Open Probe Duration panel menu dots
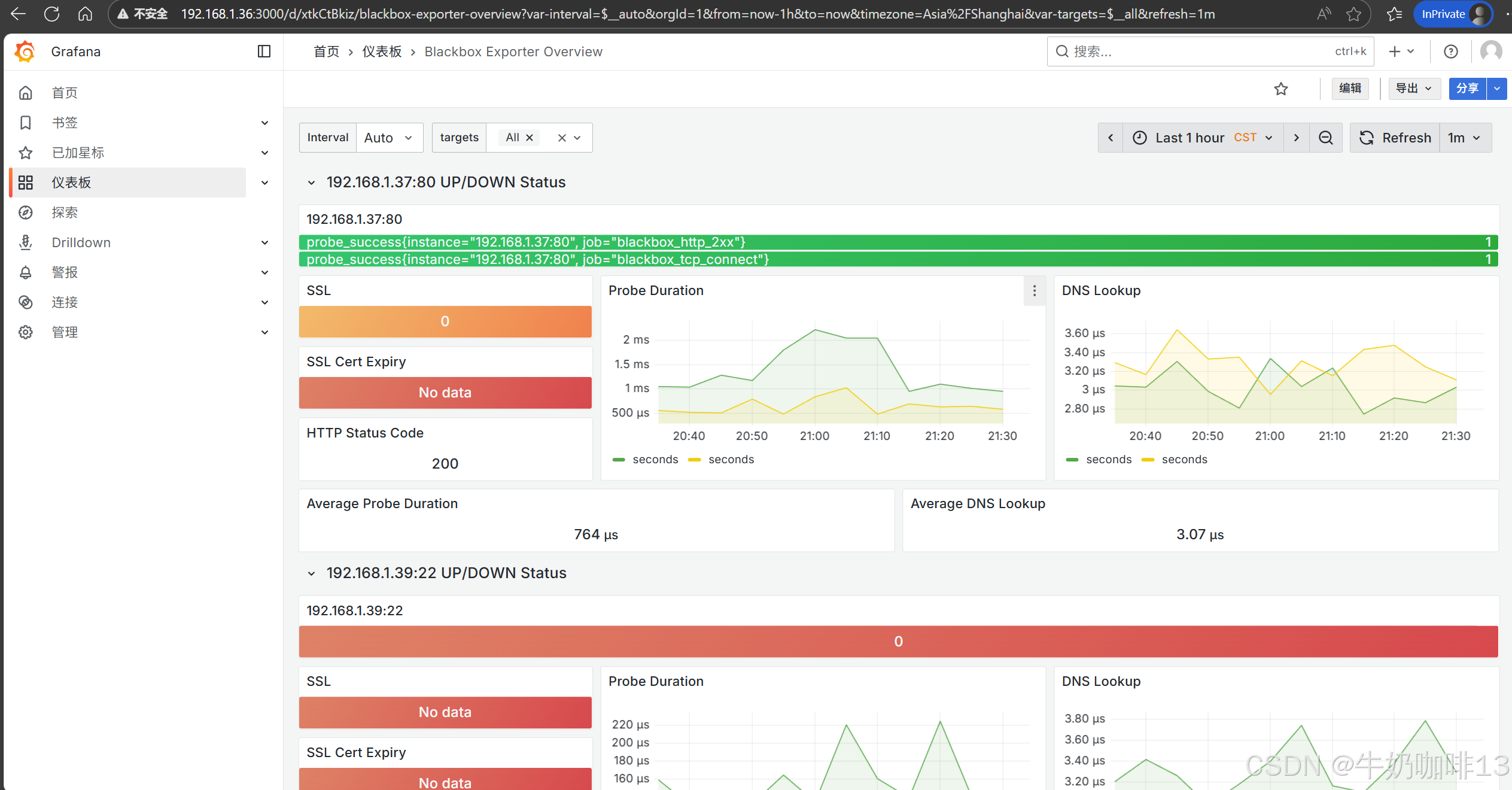Viewport: 1512px width, 790px height. 1034,291
